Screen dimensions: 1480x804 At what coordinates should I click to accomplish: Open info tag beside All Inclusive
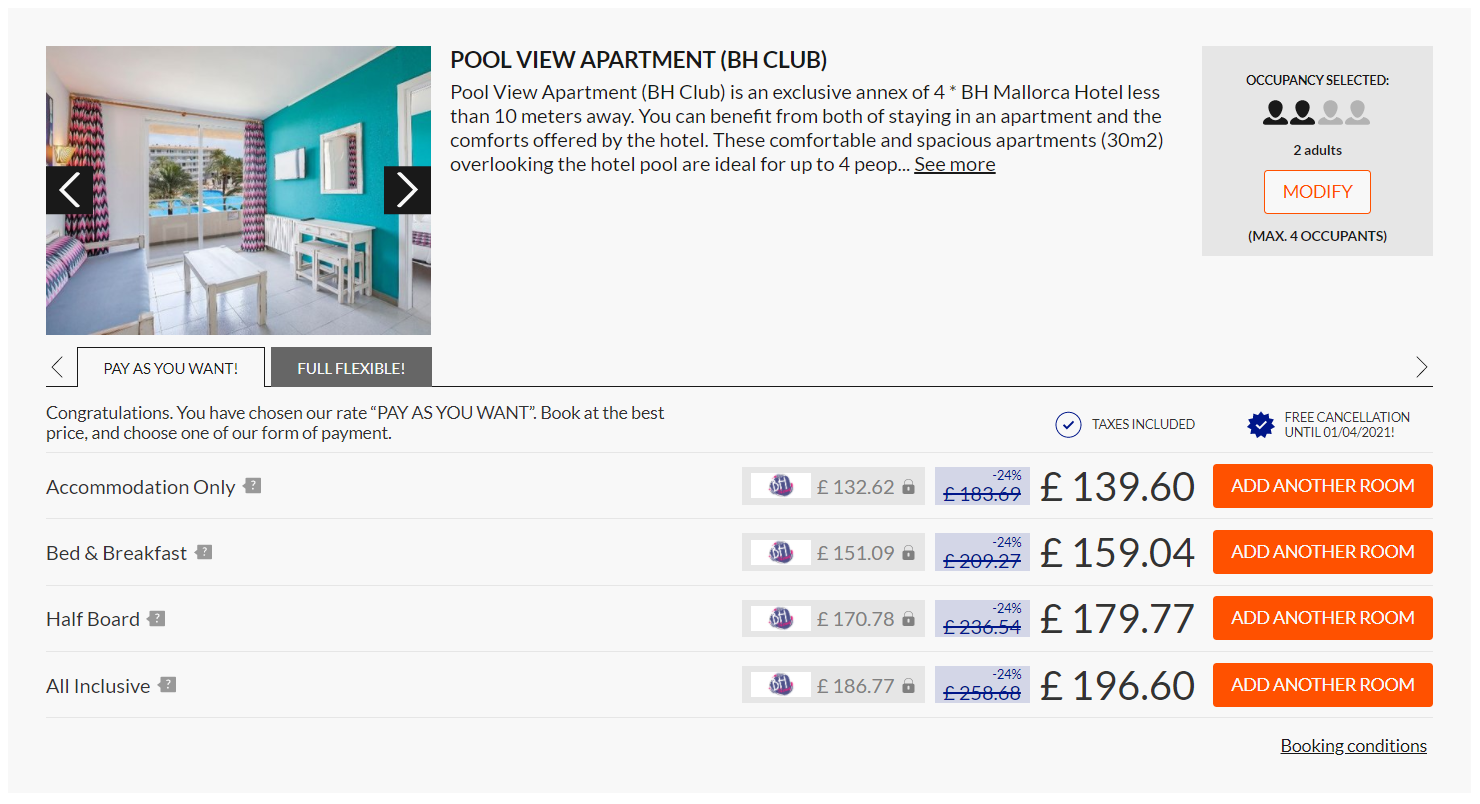coord(168,685)
